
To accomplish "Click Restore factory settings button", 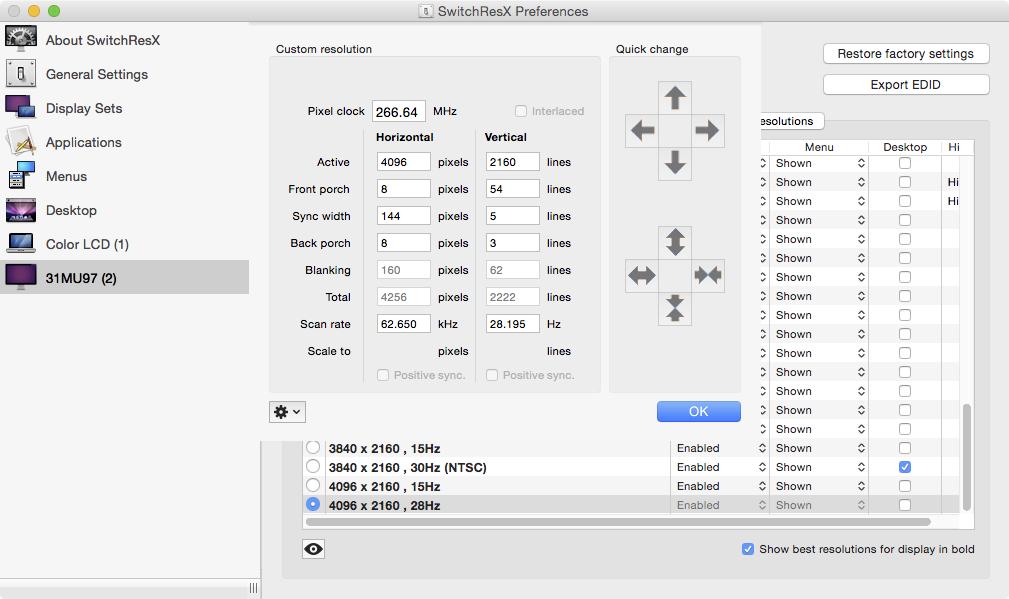I will (906, 53).
